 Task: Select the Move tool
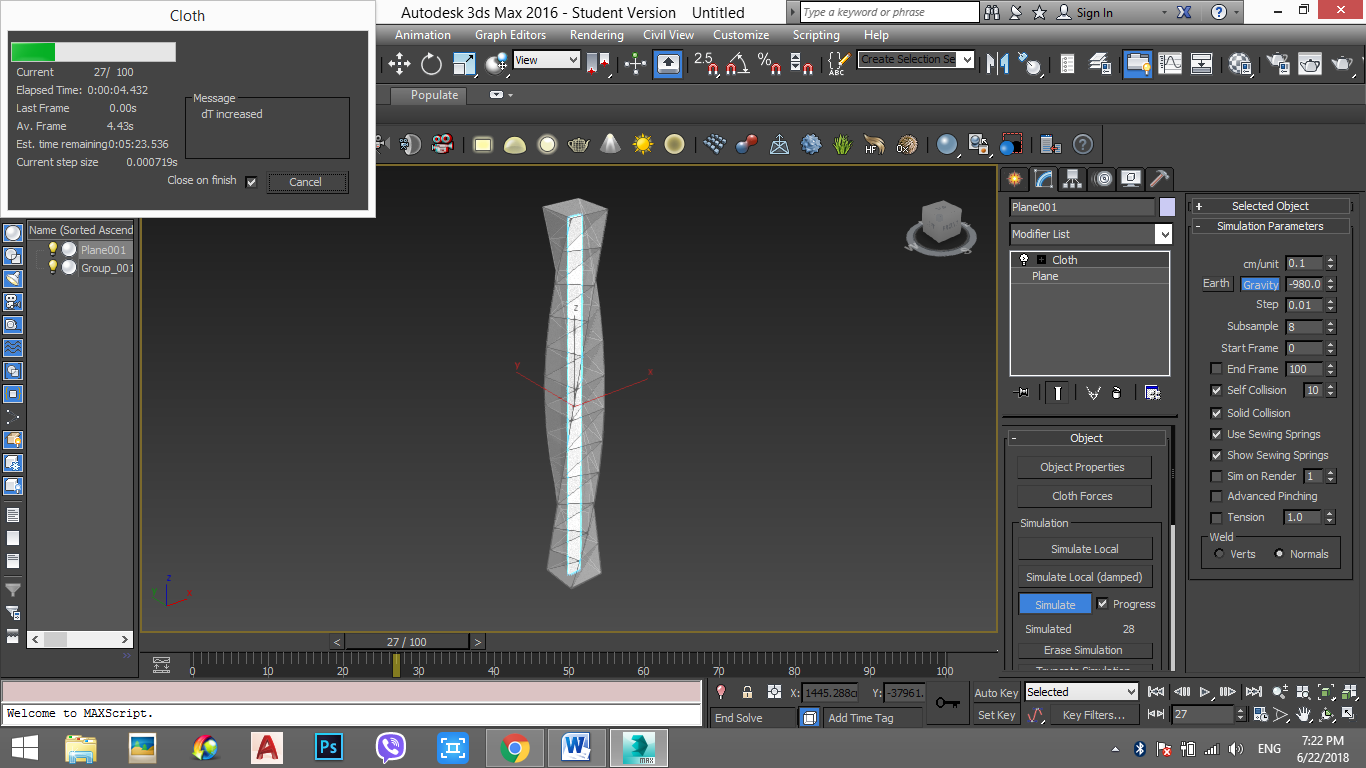tap(399, 64)
